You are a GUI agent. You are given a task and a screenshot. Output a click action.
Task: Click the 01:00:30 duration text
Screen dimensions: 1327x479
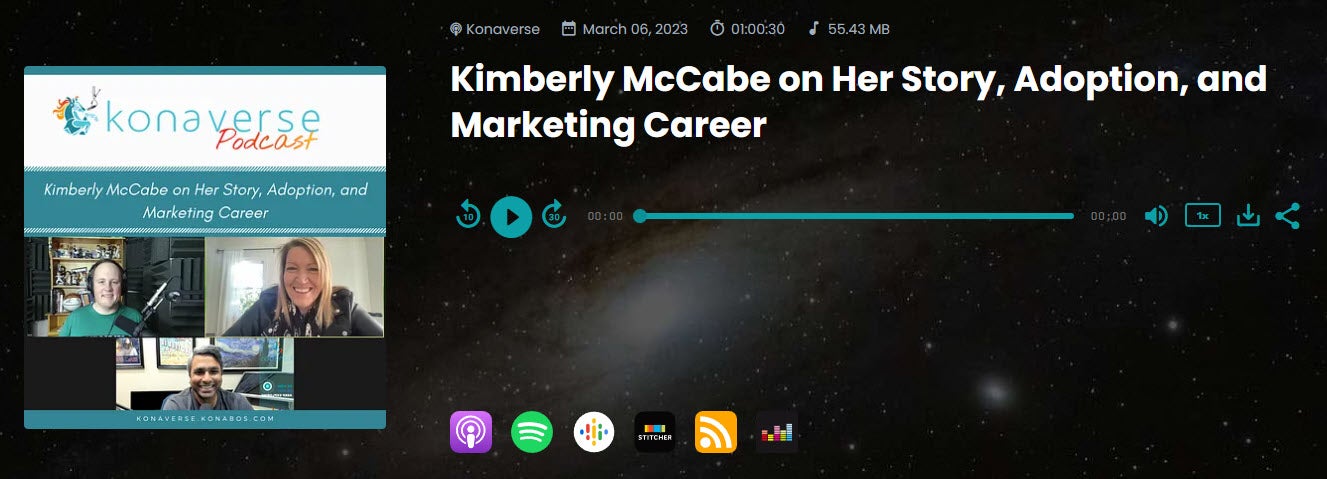[760, 29]
